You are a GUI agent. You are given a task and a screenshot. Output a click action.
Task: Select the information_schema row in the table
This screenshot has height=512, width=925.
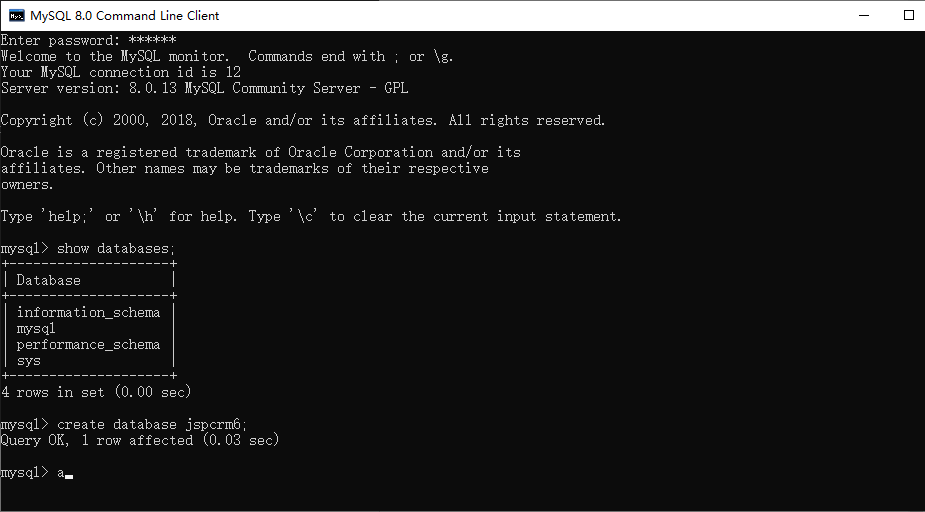click(88, 313)
